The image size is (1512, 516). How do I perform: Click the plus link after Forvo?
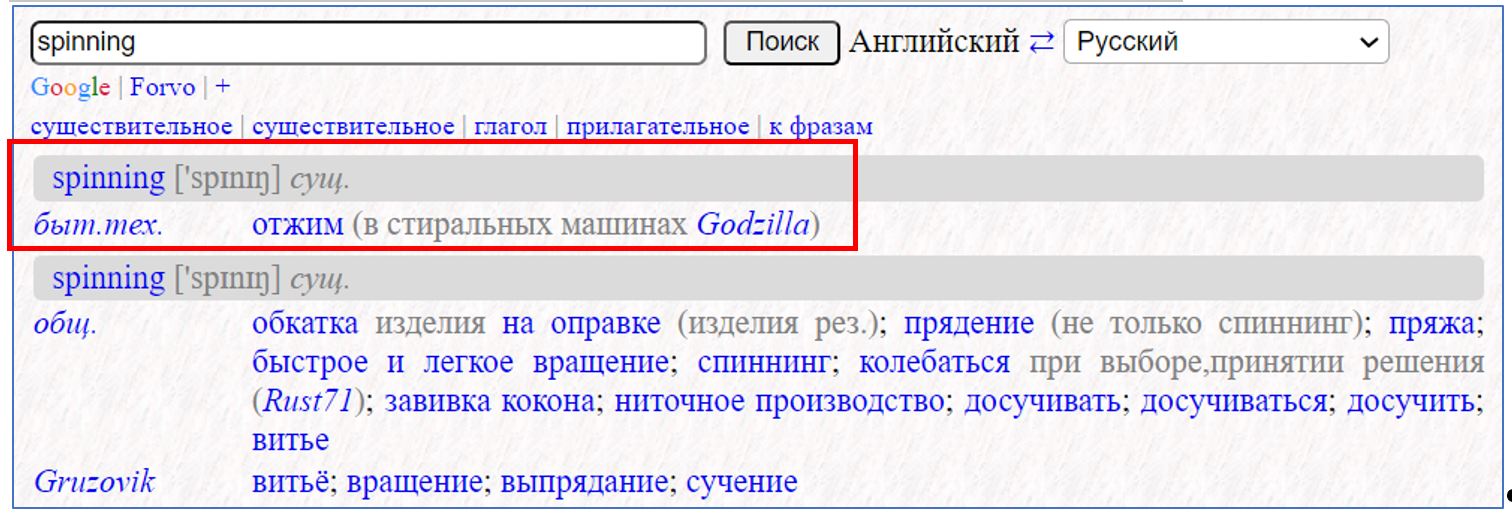[222, 87]
